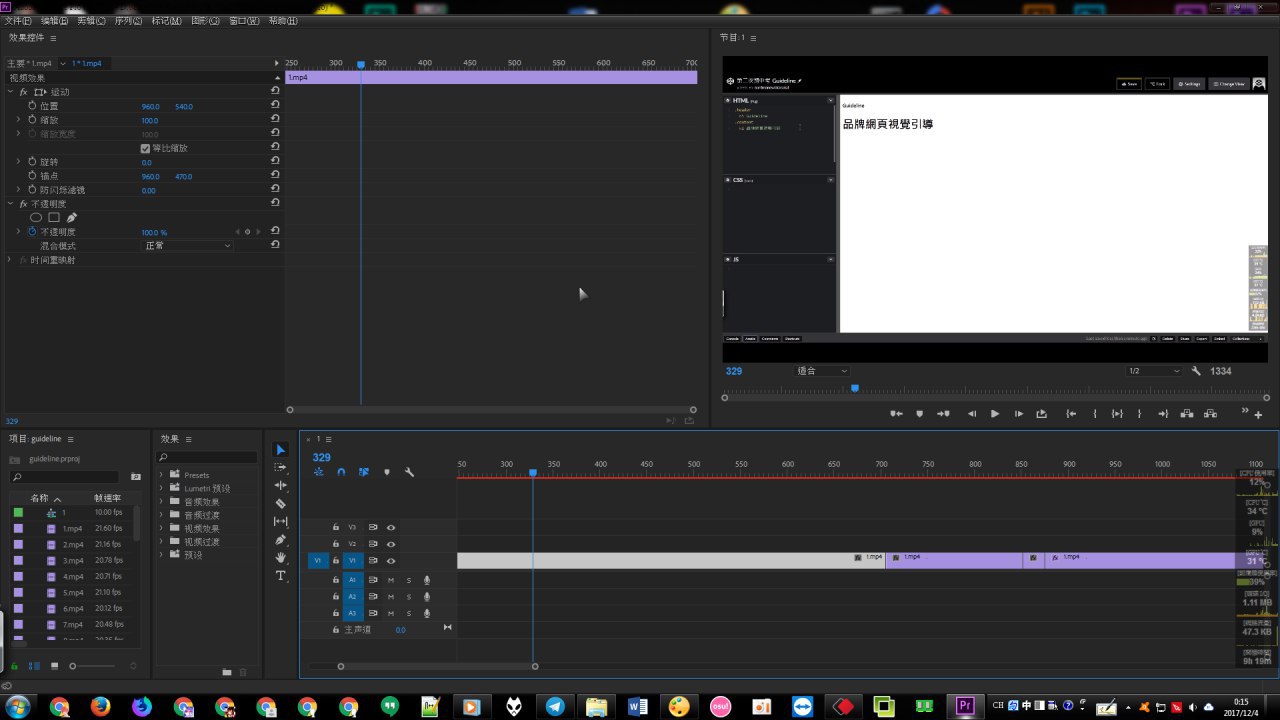Screen dimensions: 1280x720
Task: Hide track V2 with its eye icon
Action: coord(391,544)
